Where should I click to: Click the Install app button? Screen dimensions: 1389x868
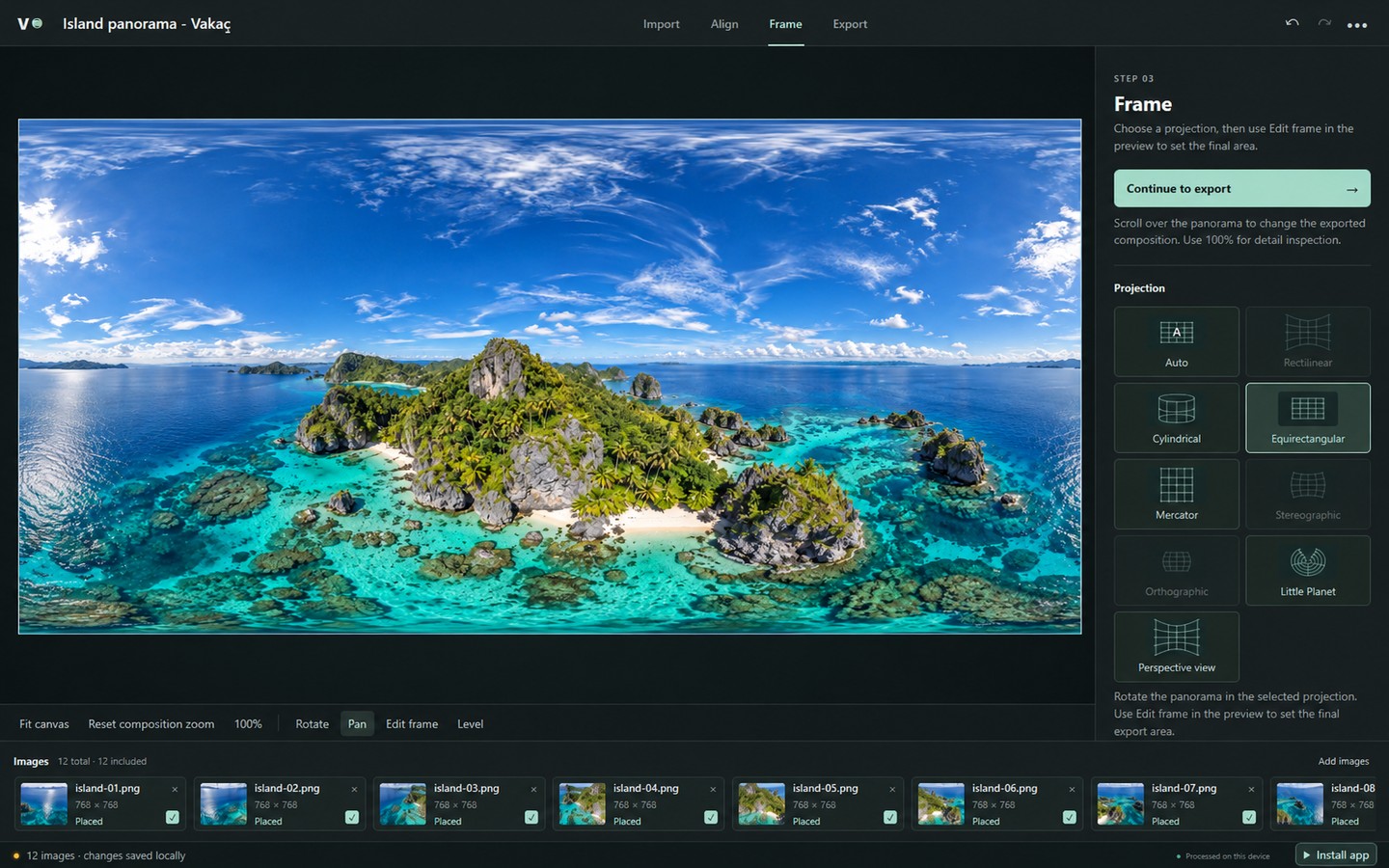[1336, 854]
